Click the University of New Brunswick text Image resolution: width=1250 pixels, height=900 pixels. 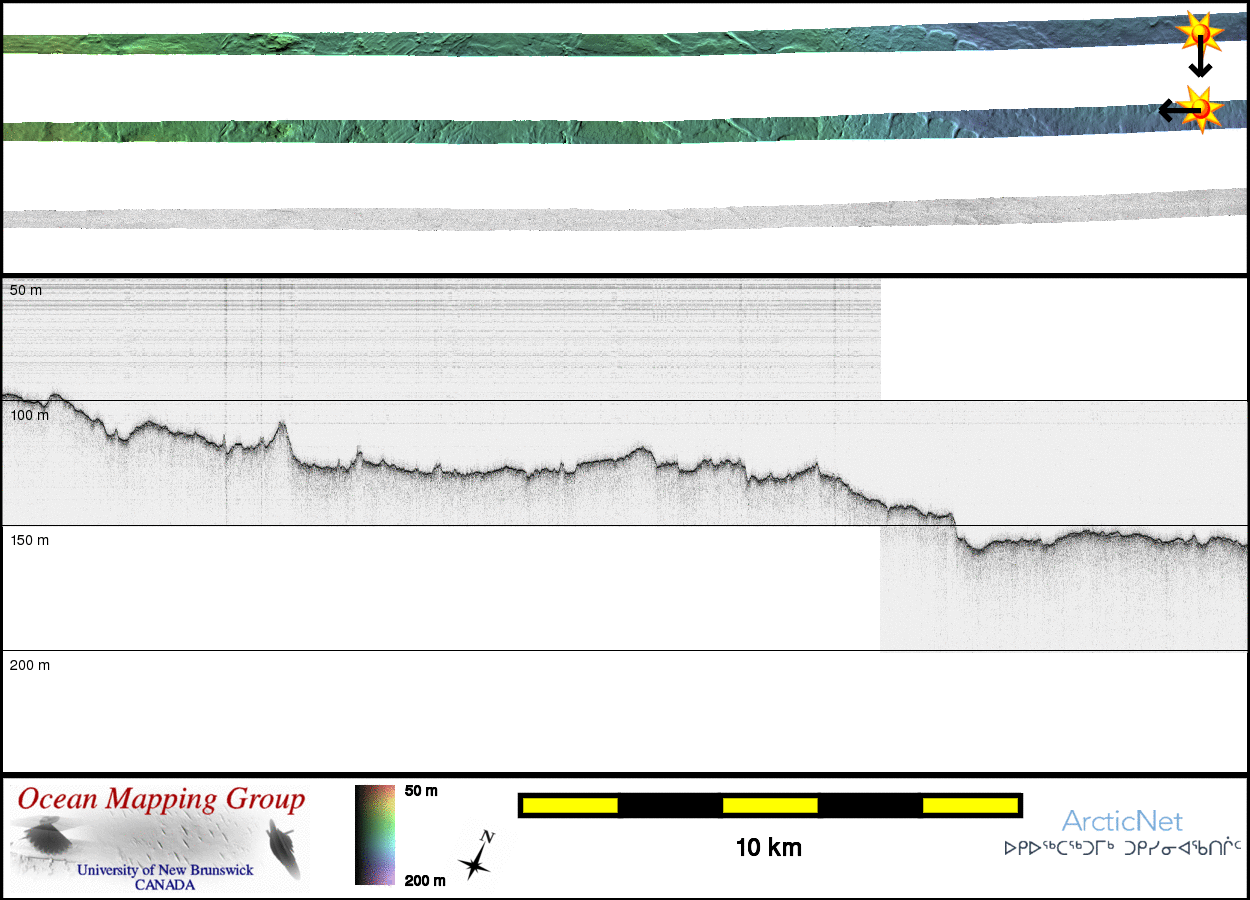coord(165,870)
